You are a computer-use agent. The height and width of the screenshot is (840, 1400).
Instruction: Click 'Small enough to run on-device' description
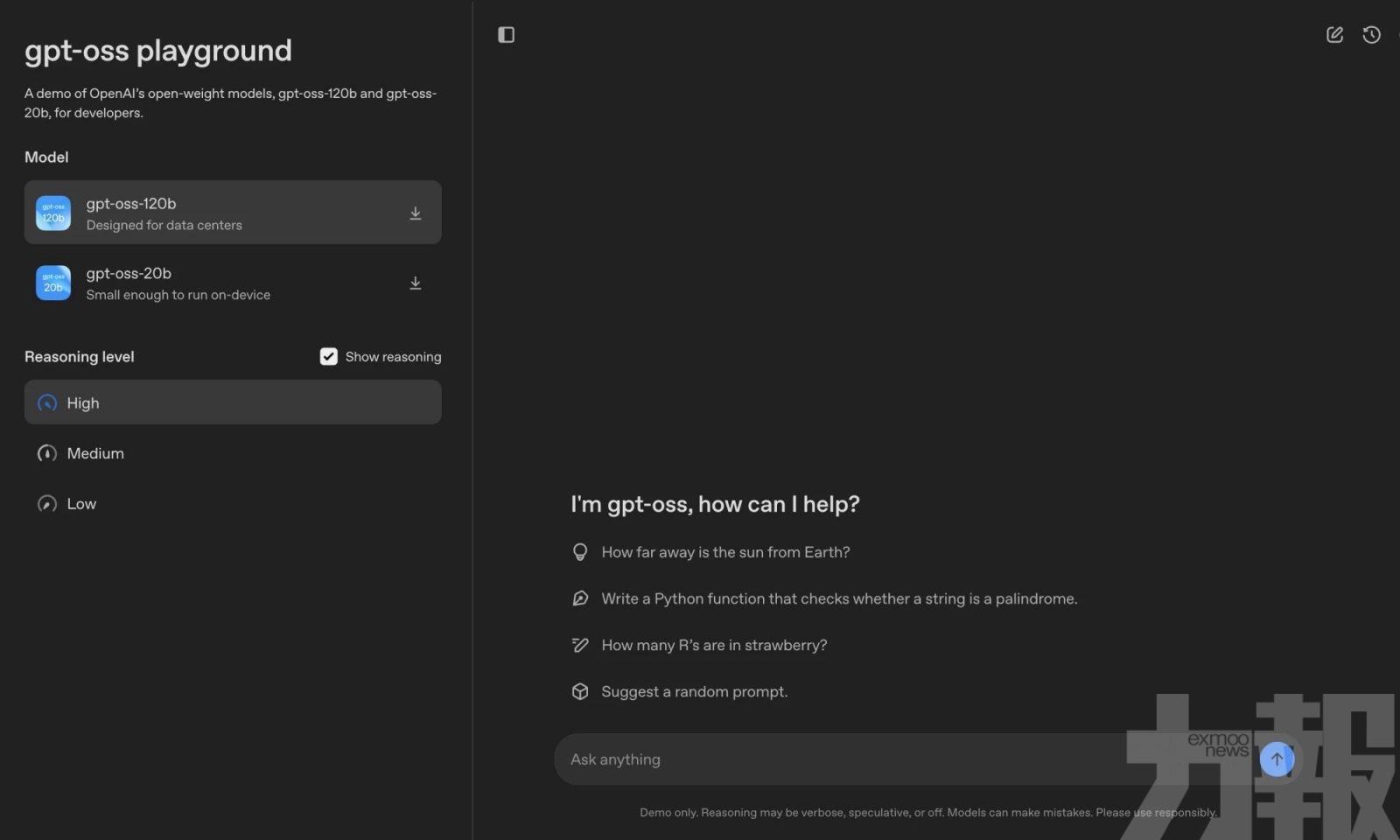point(178,295)
